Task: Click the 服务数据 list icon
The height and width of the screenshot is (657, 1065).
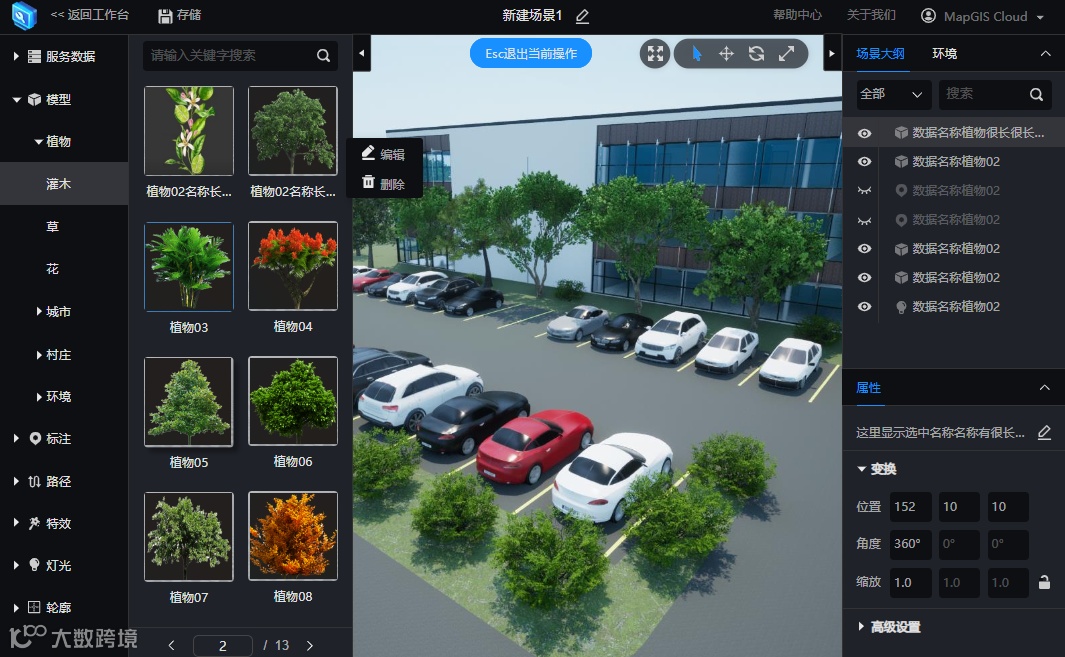Action: click(34, 56)
